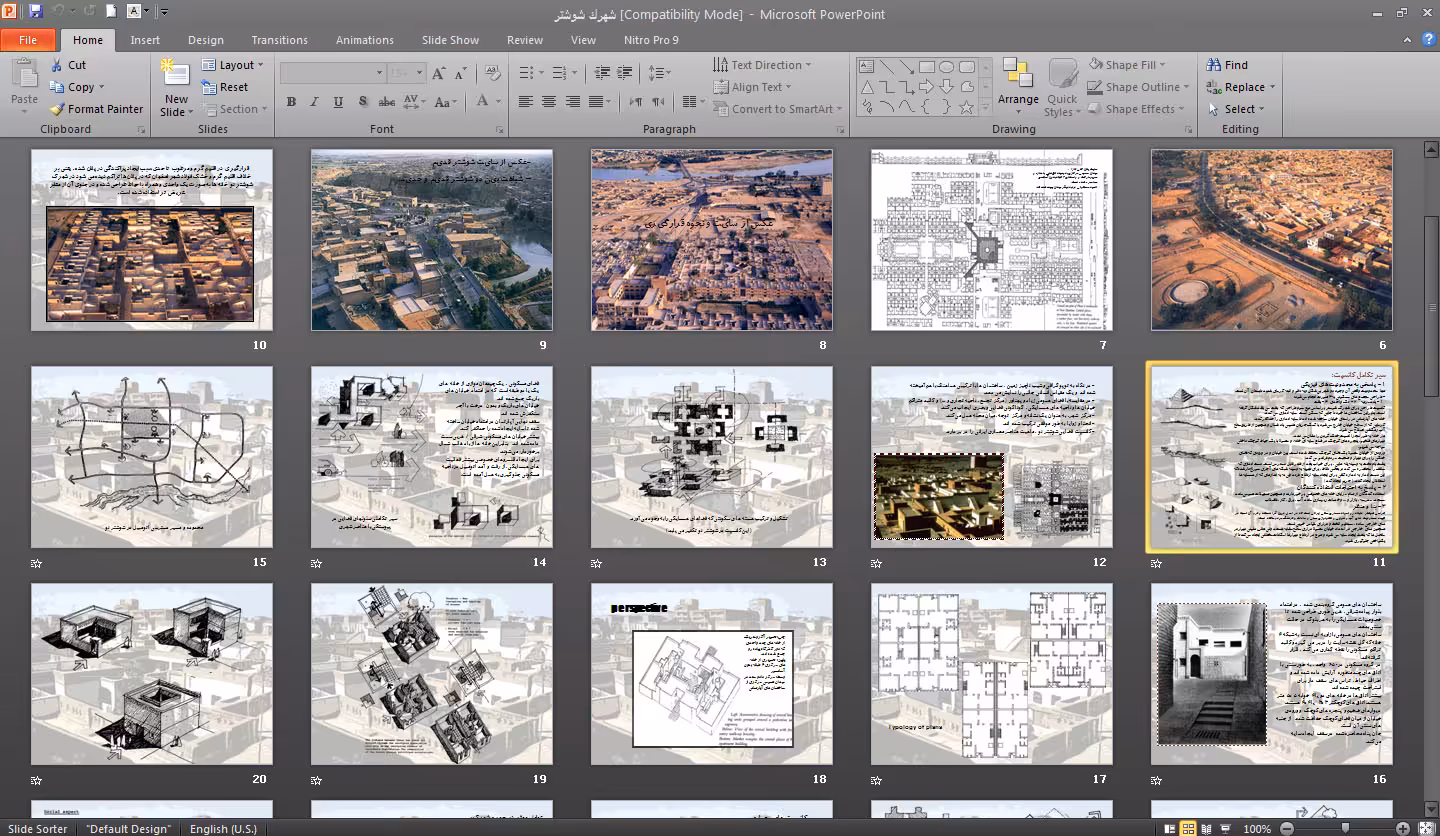Click the Decrease Font Size icon
Image resolution: width=1440 pixels, height=836 pixels.
460,73
